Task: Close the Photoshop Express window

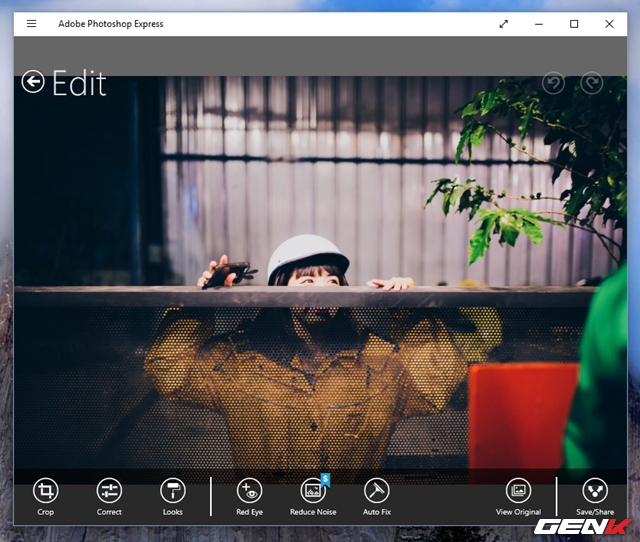Action: (609, 23)
